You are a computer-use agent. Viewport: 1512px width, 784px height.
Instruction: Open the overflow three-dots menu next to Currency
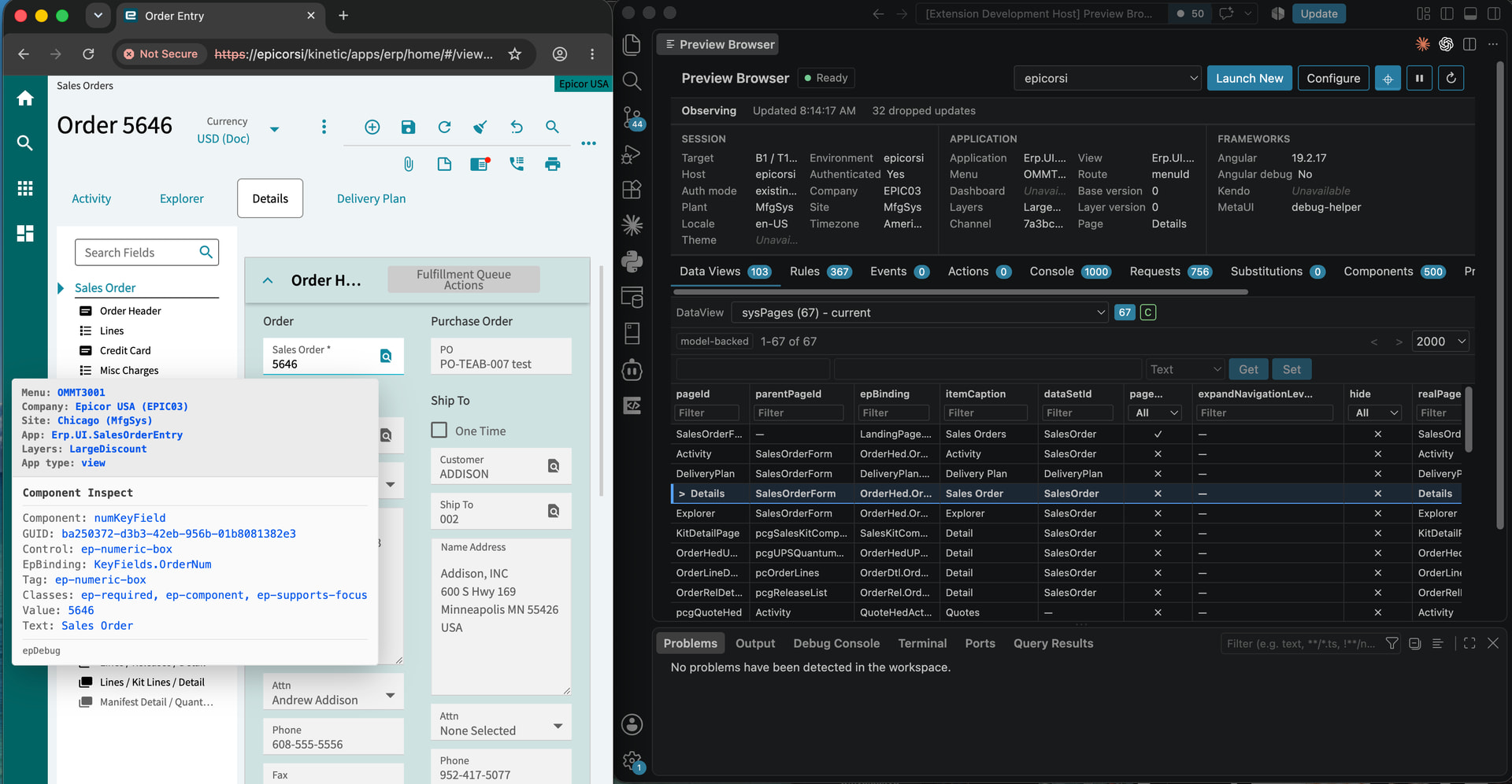(x=324, y=128)
